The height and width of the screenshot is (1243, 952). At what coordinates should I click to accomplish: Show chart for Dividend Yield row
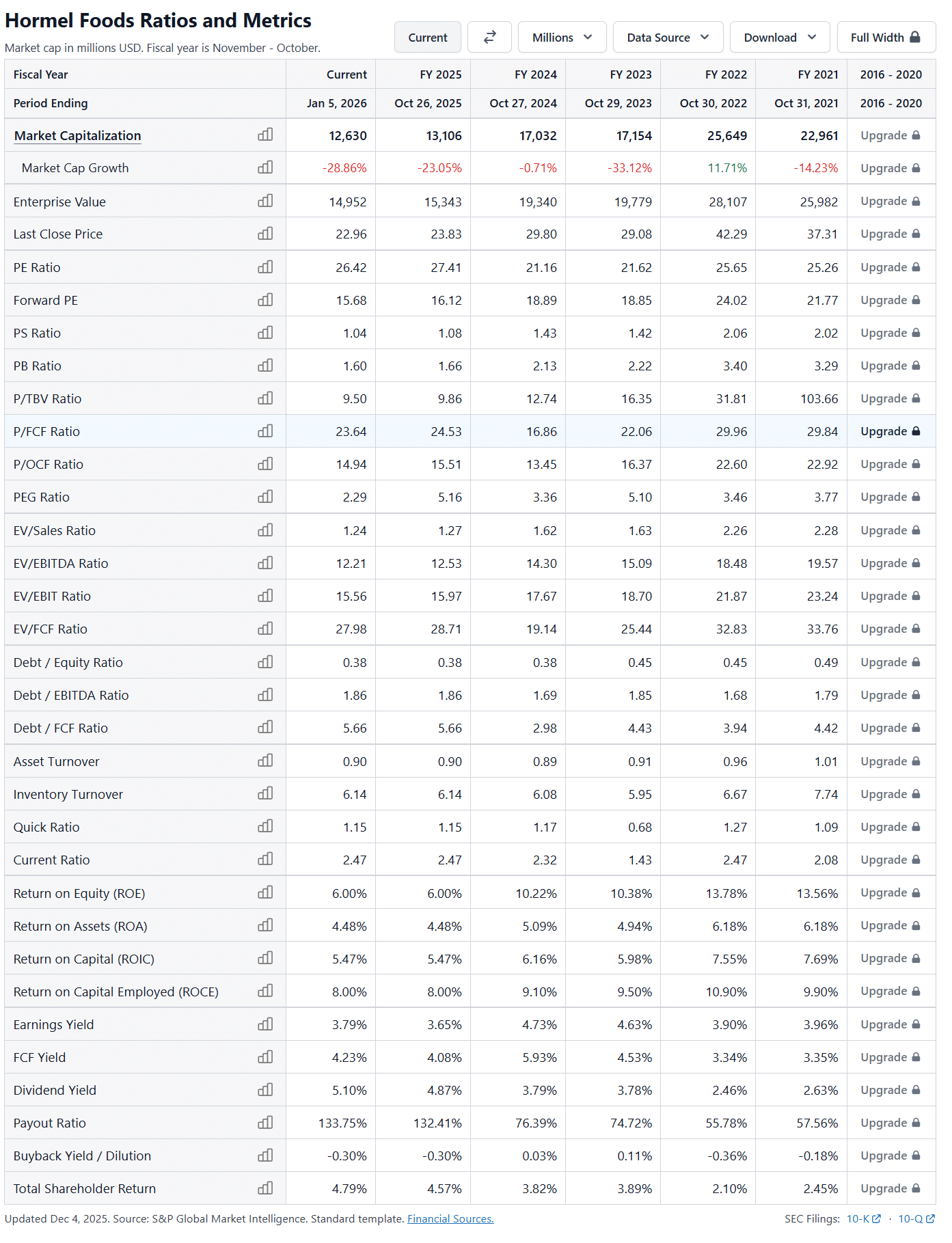tap(265, 1089)
